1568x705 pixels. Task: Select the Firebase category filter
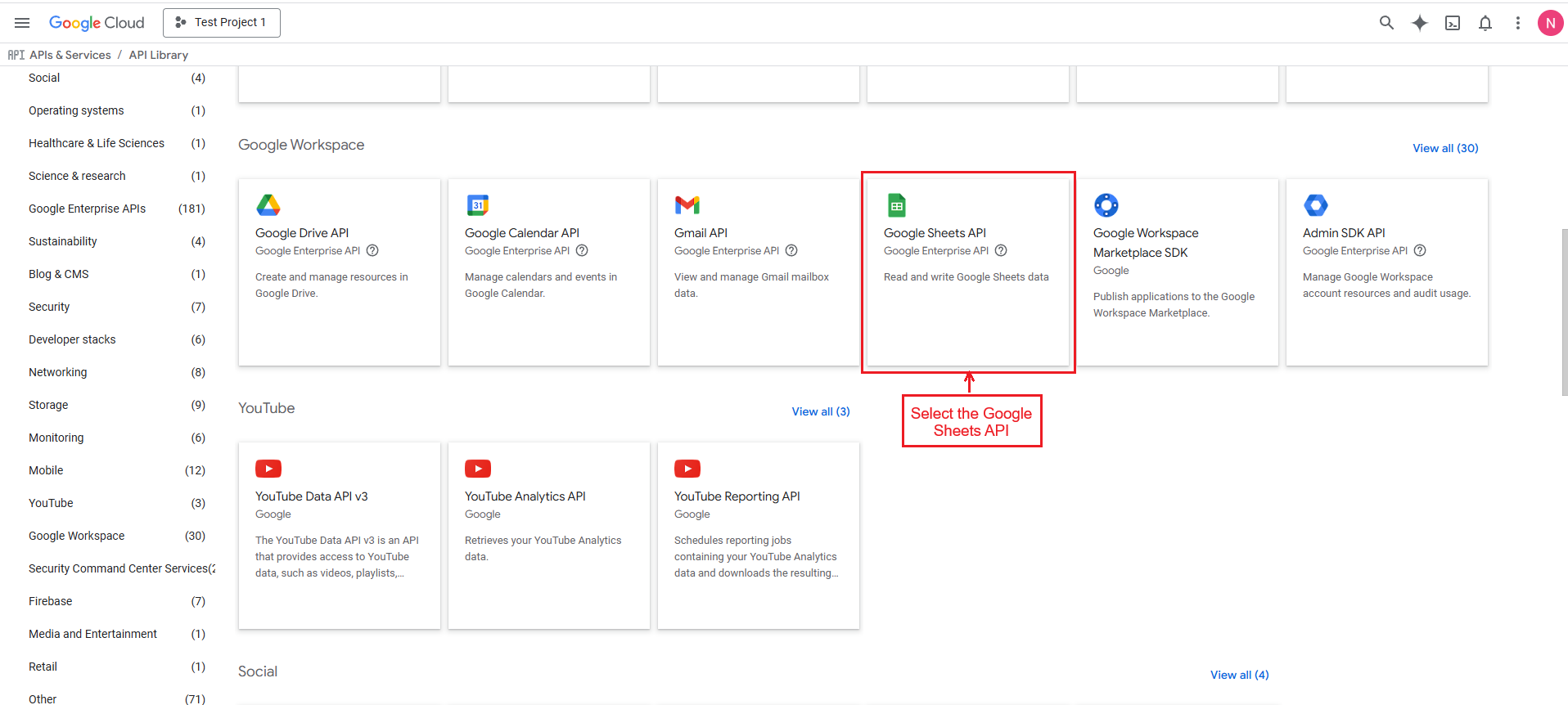tap(50, 601)
